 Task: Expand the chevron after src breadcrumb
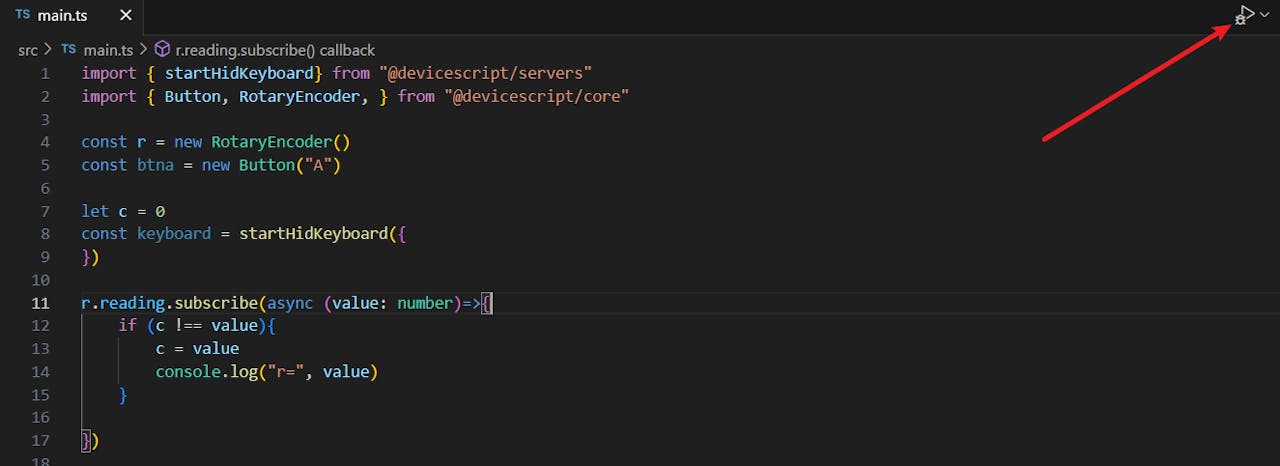[49, 49]
